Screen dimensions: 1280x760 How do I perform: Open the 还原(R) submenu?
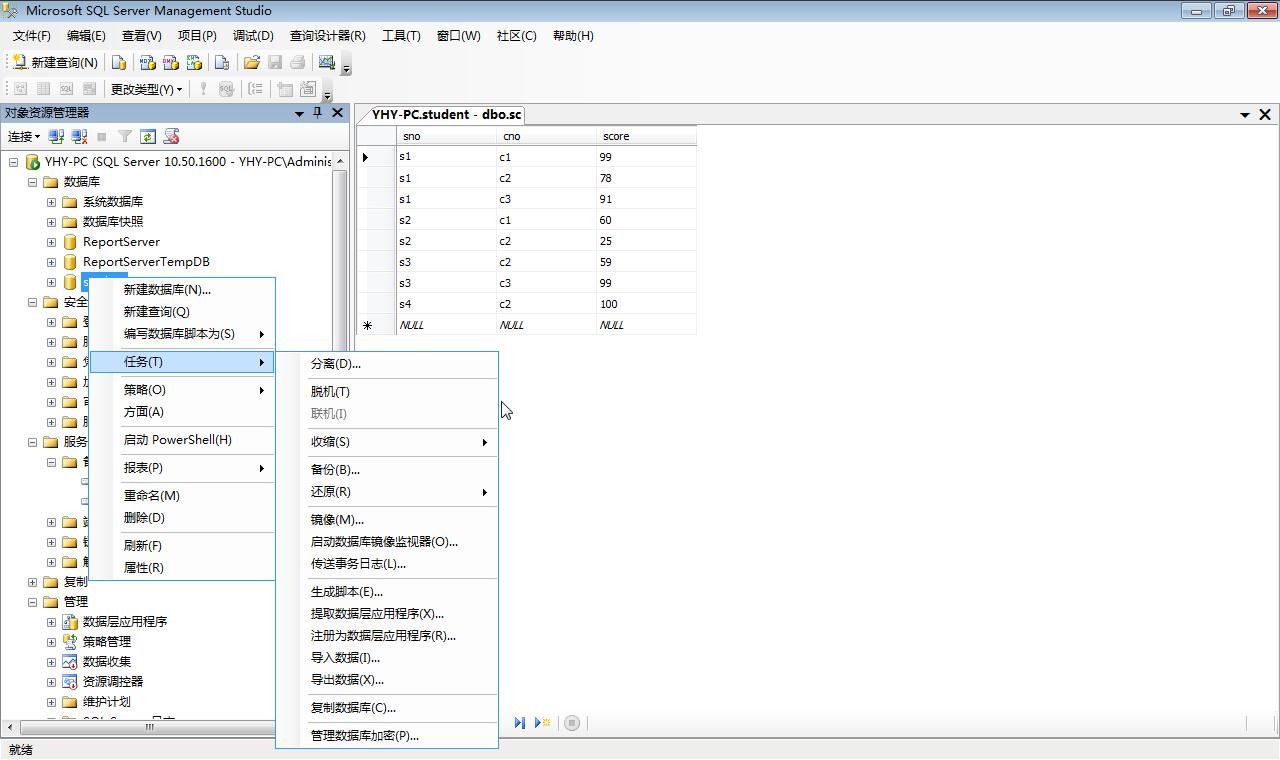tap(387, 492)
